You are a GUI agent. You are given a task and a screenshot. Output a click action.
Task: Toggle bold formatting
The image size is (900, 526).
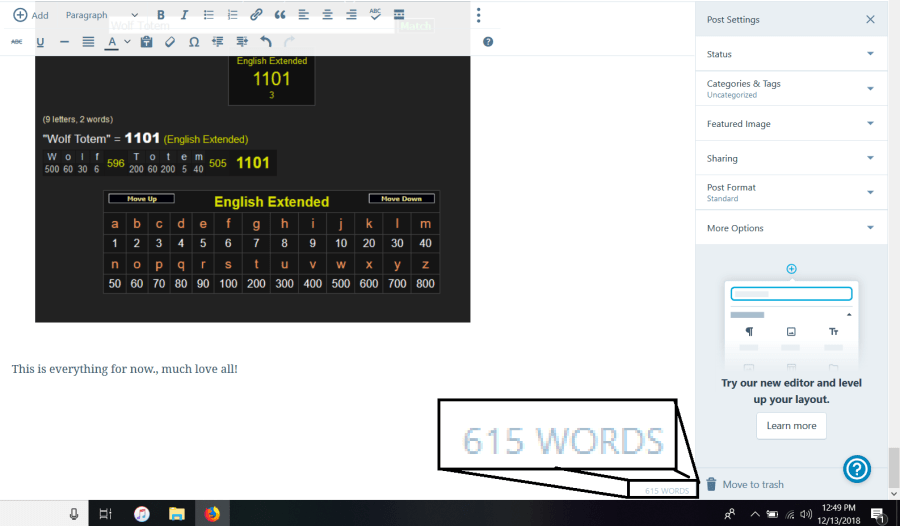160,15
